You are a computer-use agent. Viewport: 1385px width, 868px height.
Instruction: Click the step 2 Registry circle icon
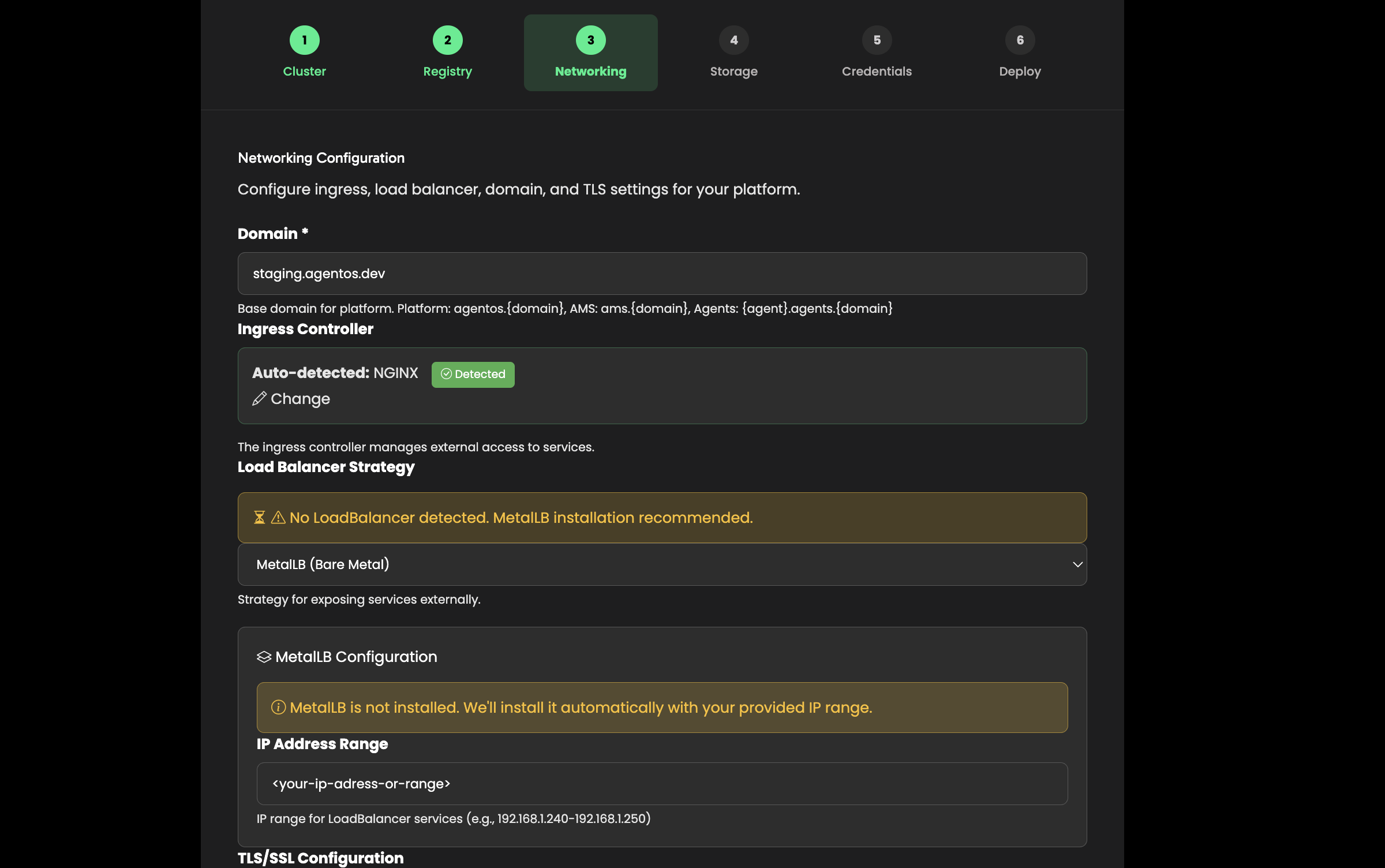(x=447, y=40)
